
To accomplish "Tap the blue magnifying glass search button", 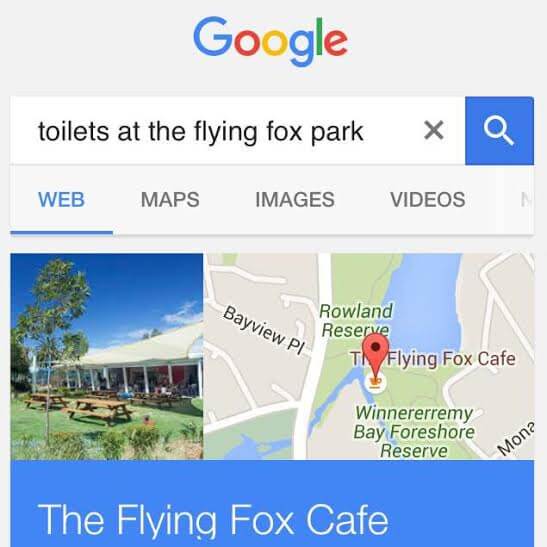I will click(x=499, y=130).
